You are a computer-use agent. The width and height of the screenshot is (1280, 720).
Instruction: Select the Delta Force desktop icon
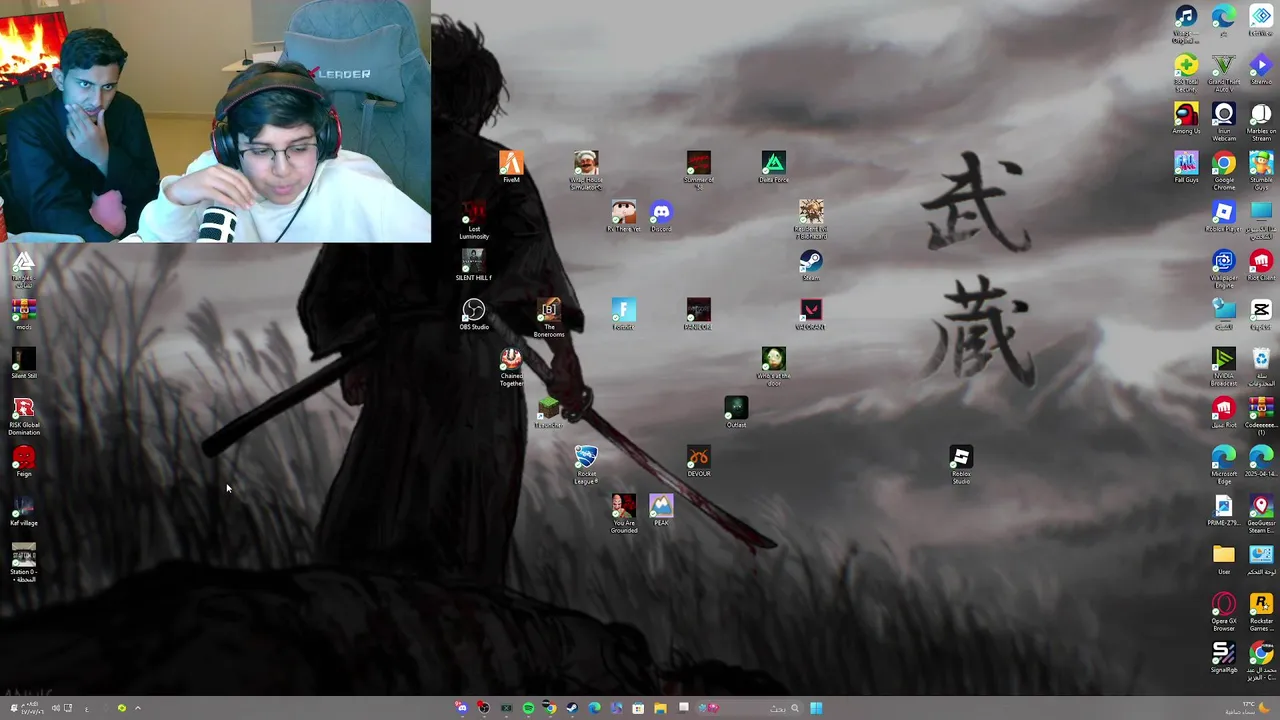click(x=773, y=166)
